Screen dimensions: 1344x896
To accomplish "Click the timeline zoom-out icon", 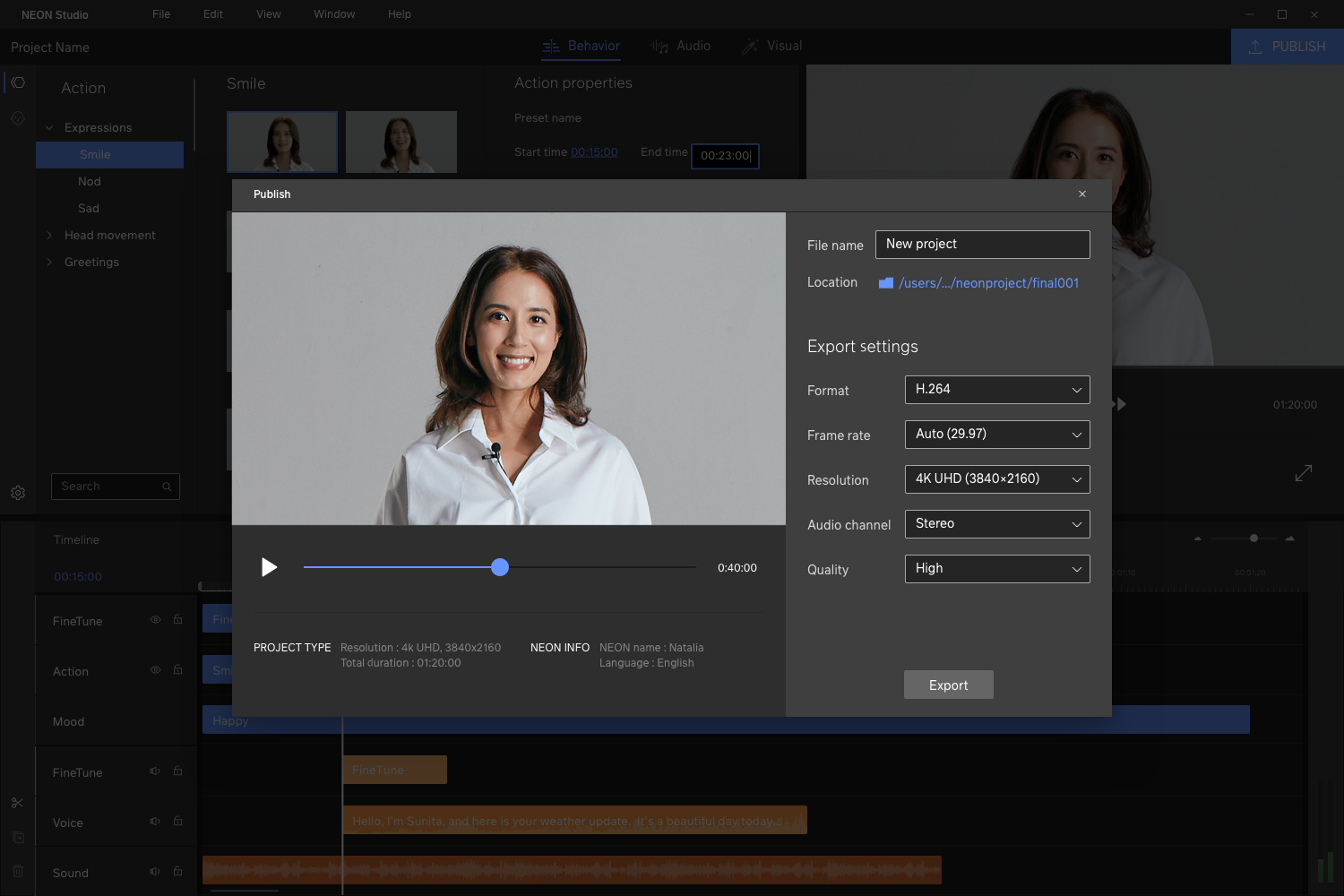I will click(1198, 538).
